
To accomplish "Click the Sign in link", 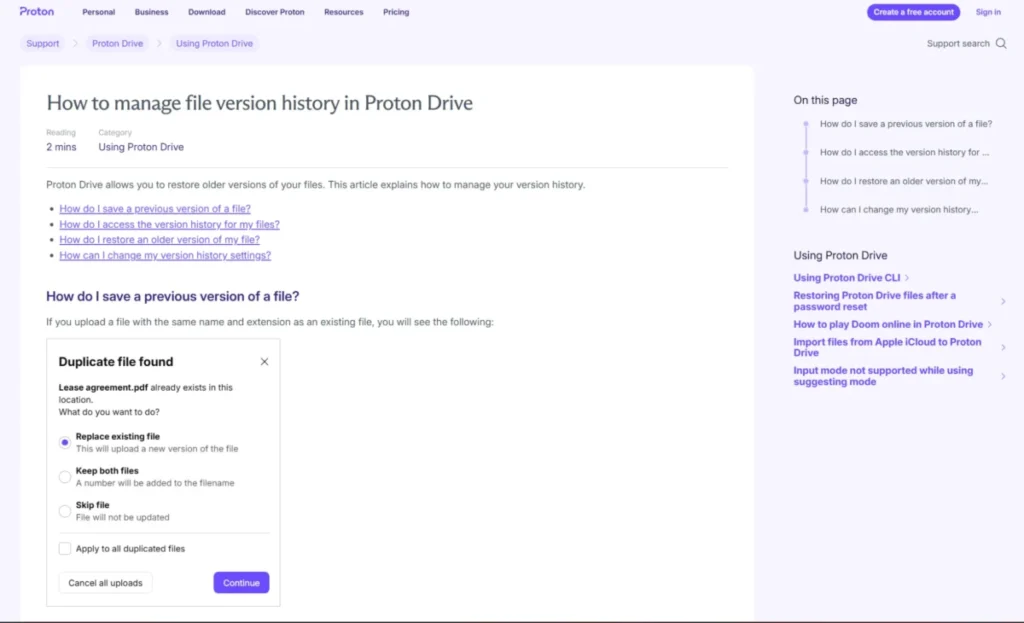I will pyautogui.click(x=987, y=12).
